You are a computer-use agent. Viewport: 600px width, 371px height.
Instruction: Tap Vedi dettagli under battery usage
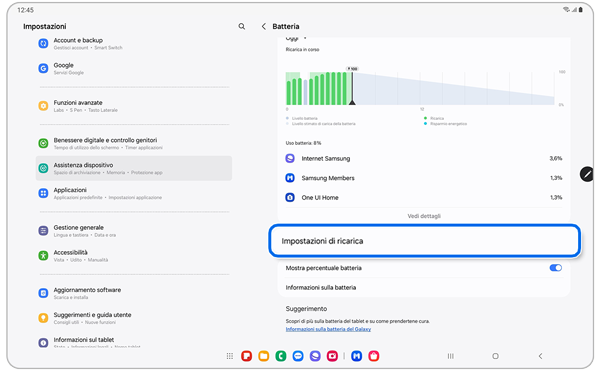click(424, 216)
